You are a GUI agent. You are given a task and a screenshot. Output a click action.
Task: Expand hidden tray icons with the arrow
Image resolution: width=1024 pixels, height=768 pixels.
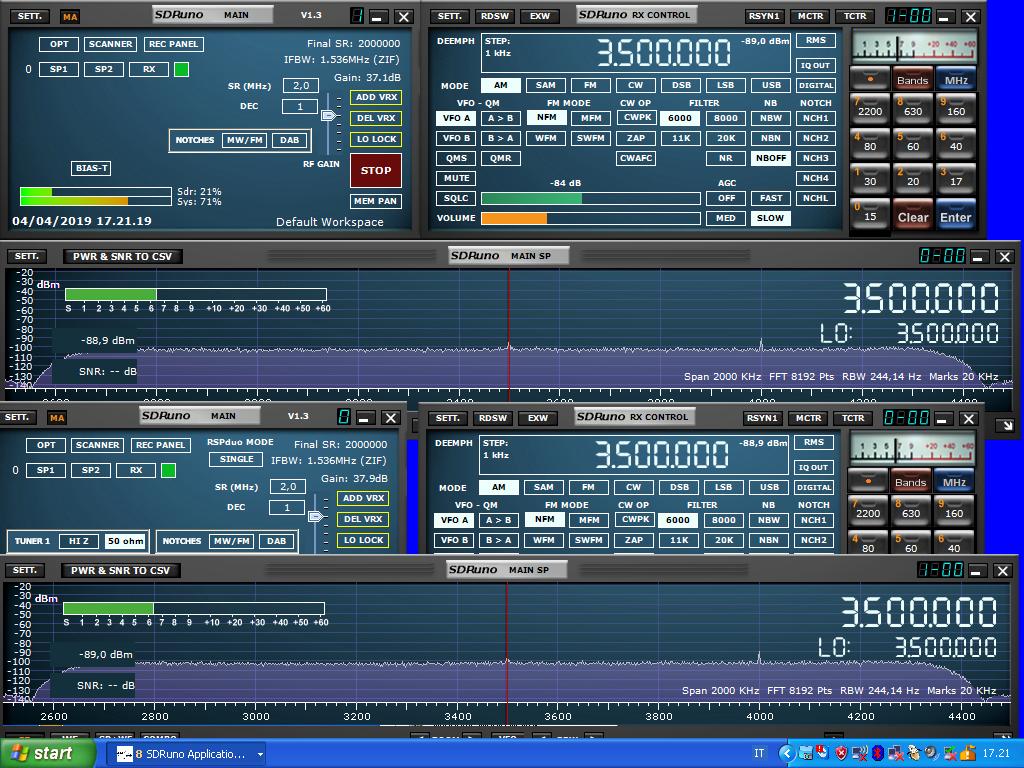(x=787, y=753)
